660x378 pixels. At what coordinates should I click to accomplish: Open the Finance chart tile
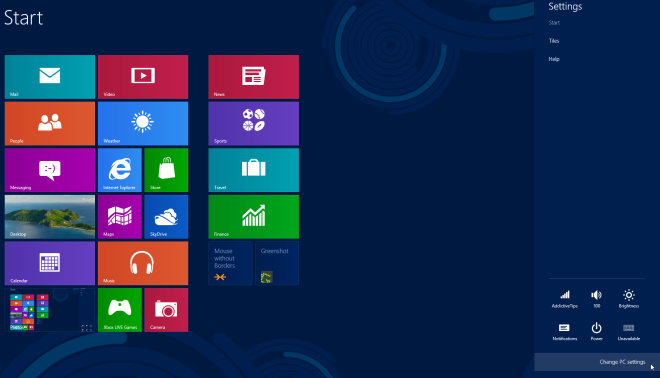tap(253, 217)
